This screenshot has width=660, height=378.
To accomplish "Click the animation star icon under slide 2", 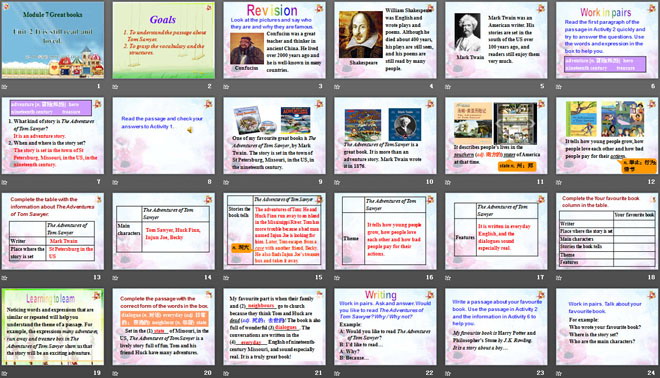I will [115, 87].
